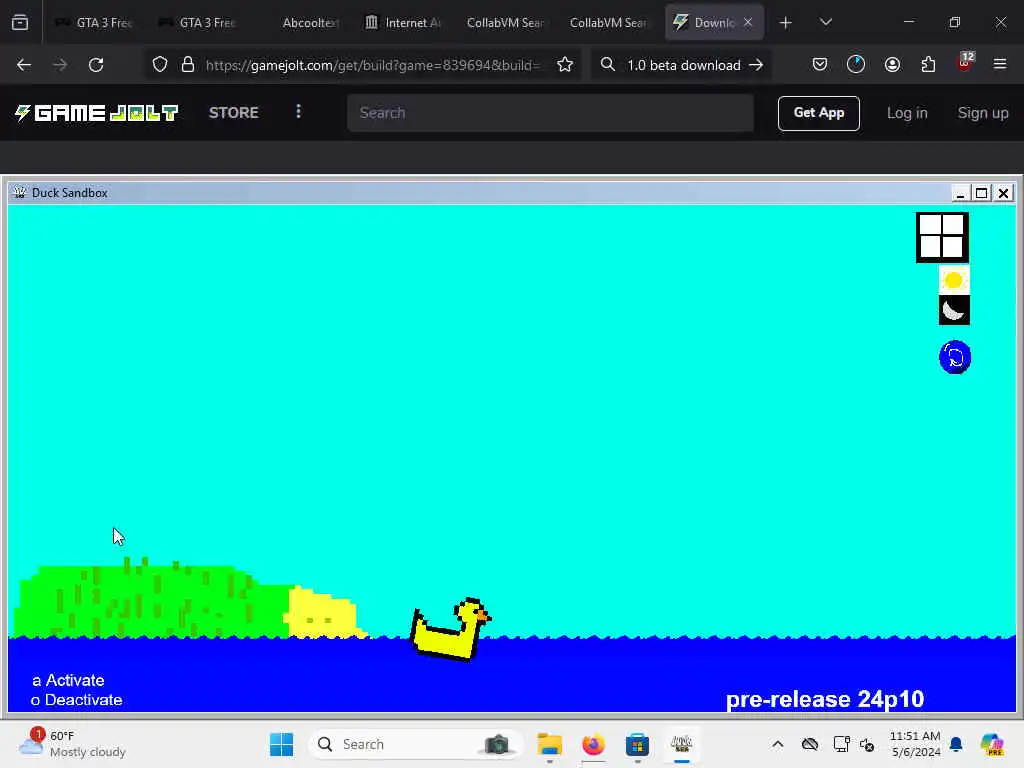
Task: Click the gamejolt.com URL in address bar
Action: click(x=372, y=65)
